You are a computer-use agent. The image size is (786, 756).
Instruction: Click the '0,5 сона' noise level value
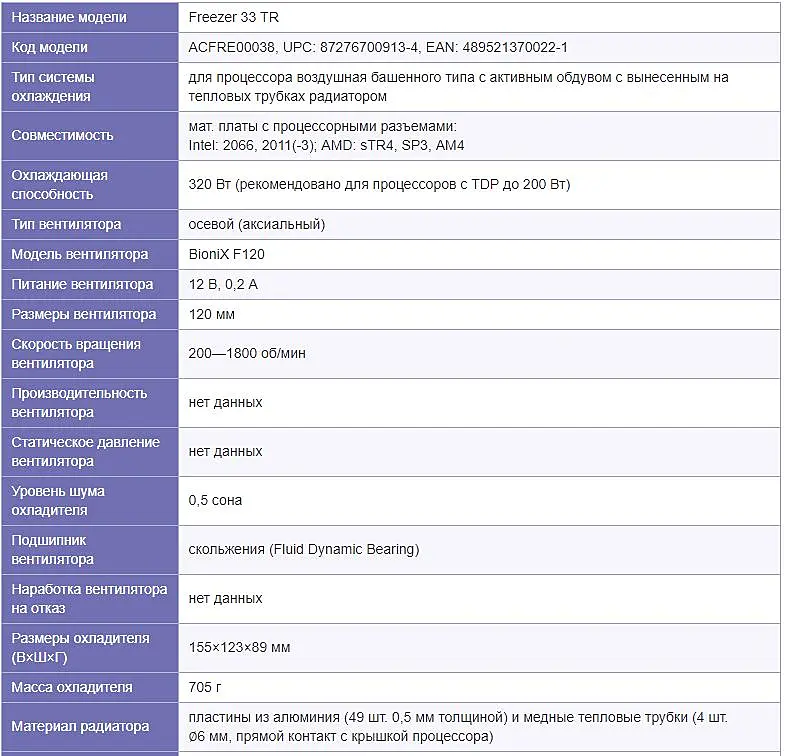(215, 501)
